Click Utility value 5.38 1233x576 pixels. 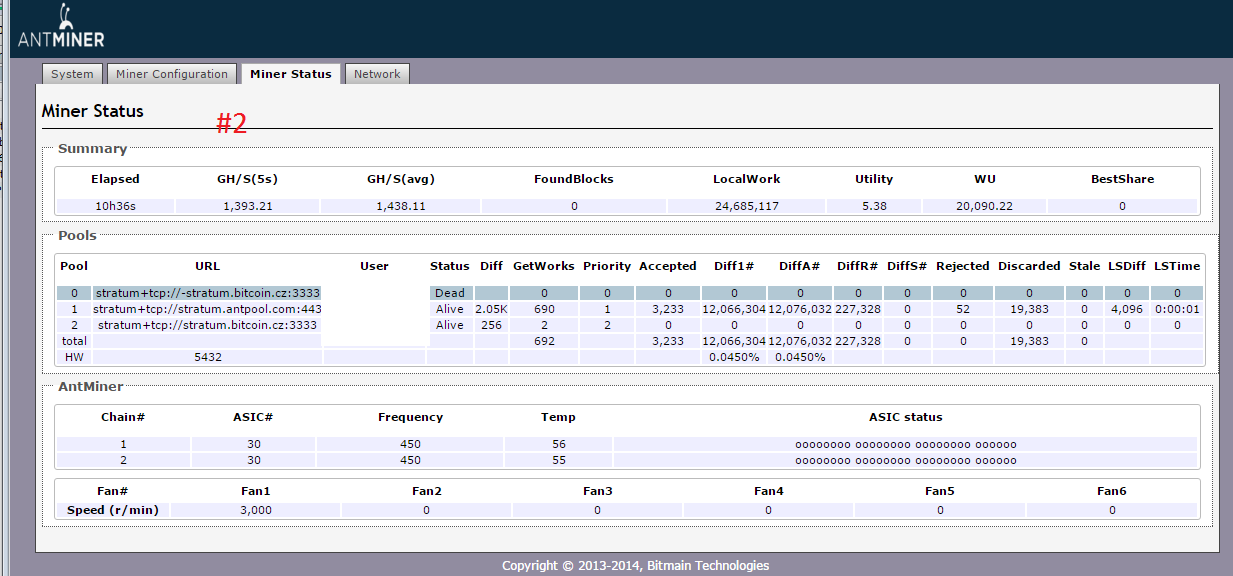[x=873, y=206]
